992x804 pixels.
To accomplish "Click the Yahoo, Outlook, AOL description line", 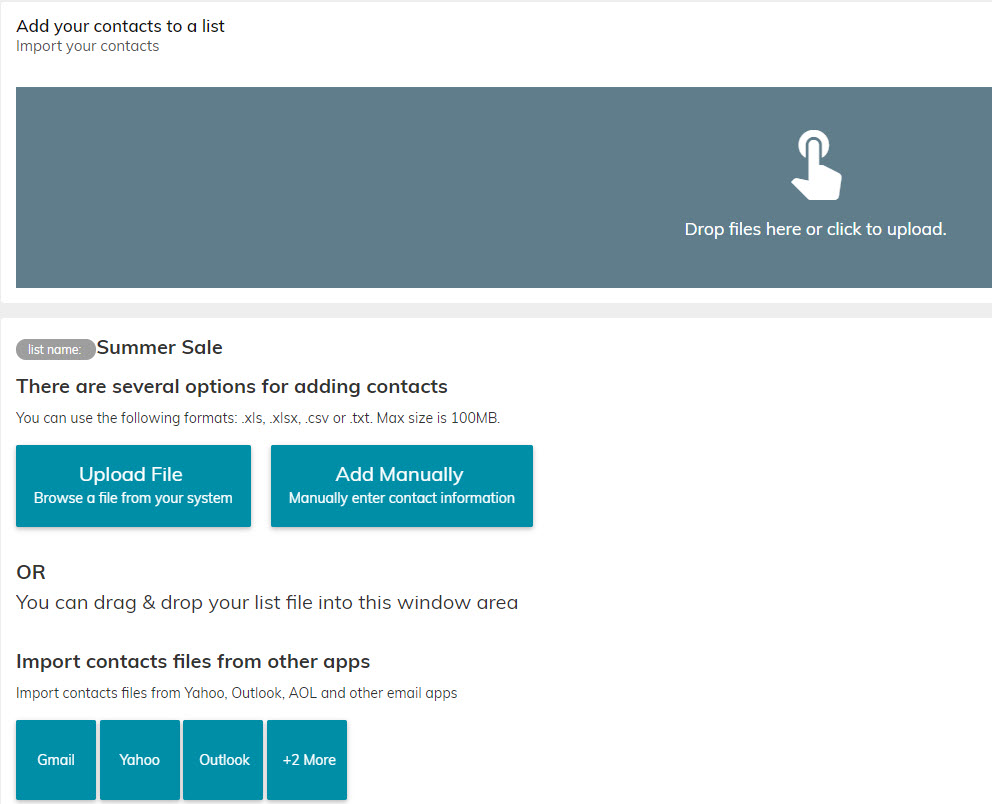I will point(236,693).
